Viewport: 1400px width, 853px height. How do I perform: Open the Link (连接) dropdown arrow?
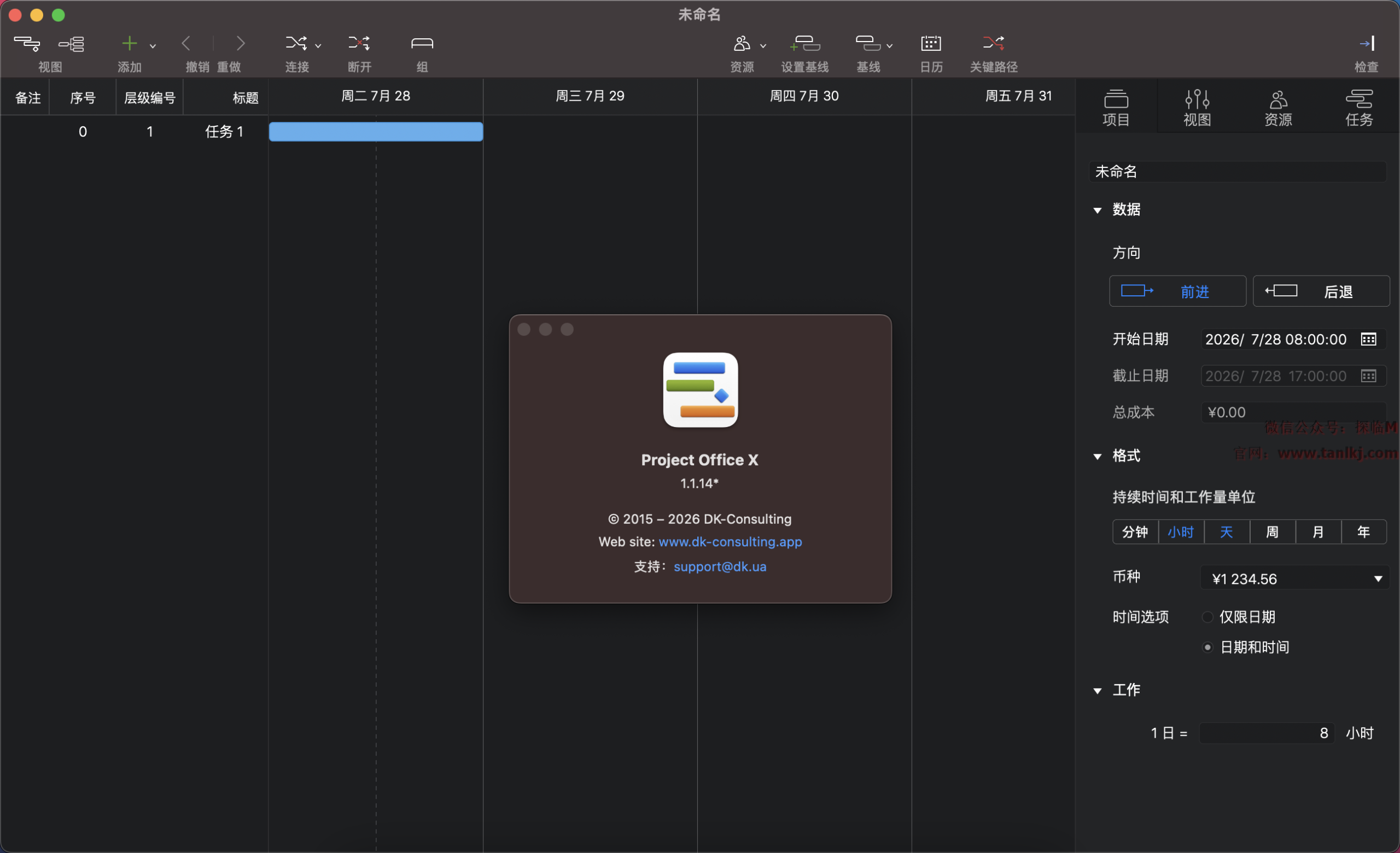tap(318, 45)
